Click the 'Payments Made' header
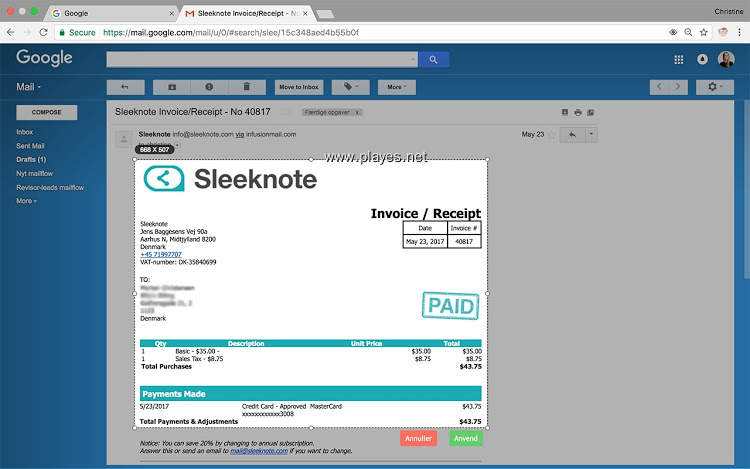This screenshot has height=469, width=750. pyautogui.click(x=311, y=394)
